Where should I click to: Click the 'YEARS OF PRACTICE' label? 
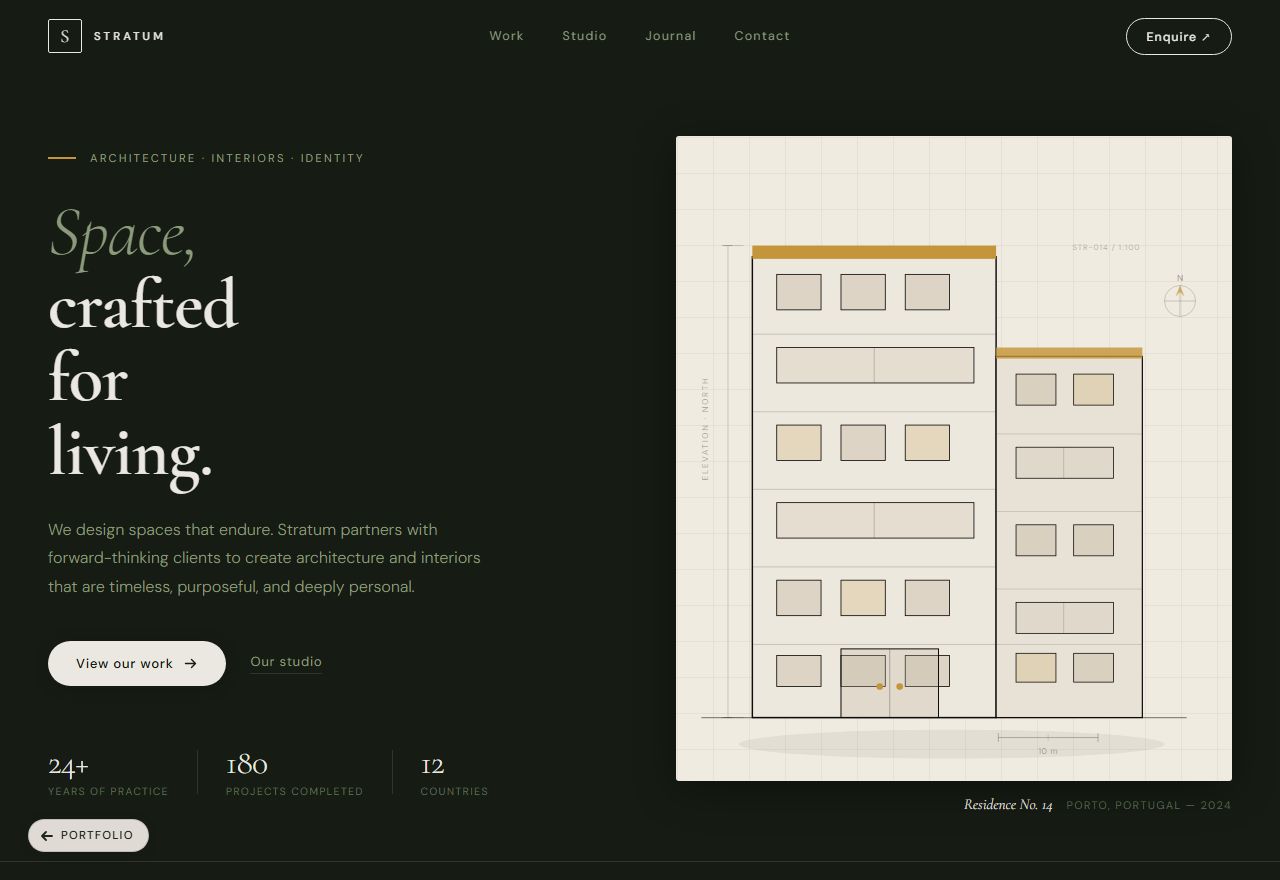pyautogui.click(x=108, y=791)
